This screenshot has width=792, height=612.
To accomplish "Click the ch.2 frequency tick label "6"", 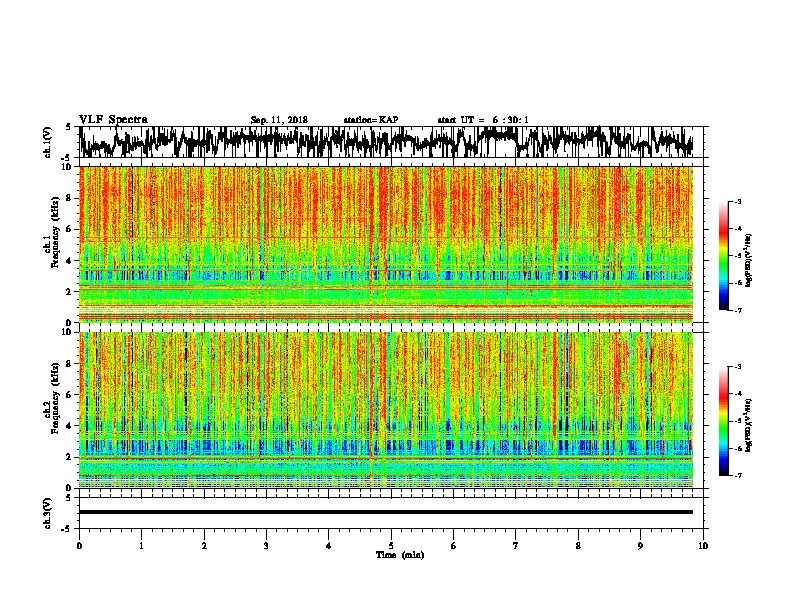I will [x=69, y=395].
